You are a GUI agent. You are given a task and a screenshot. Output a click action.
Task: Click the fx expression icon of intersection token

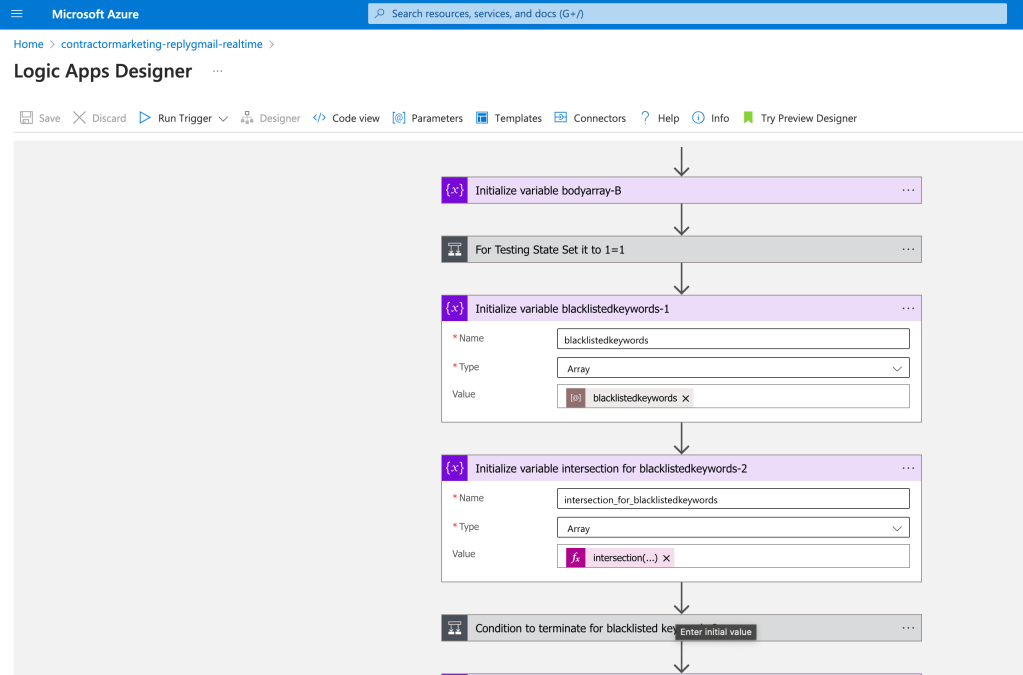click(x=575, y=558)
